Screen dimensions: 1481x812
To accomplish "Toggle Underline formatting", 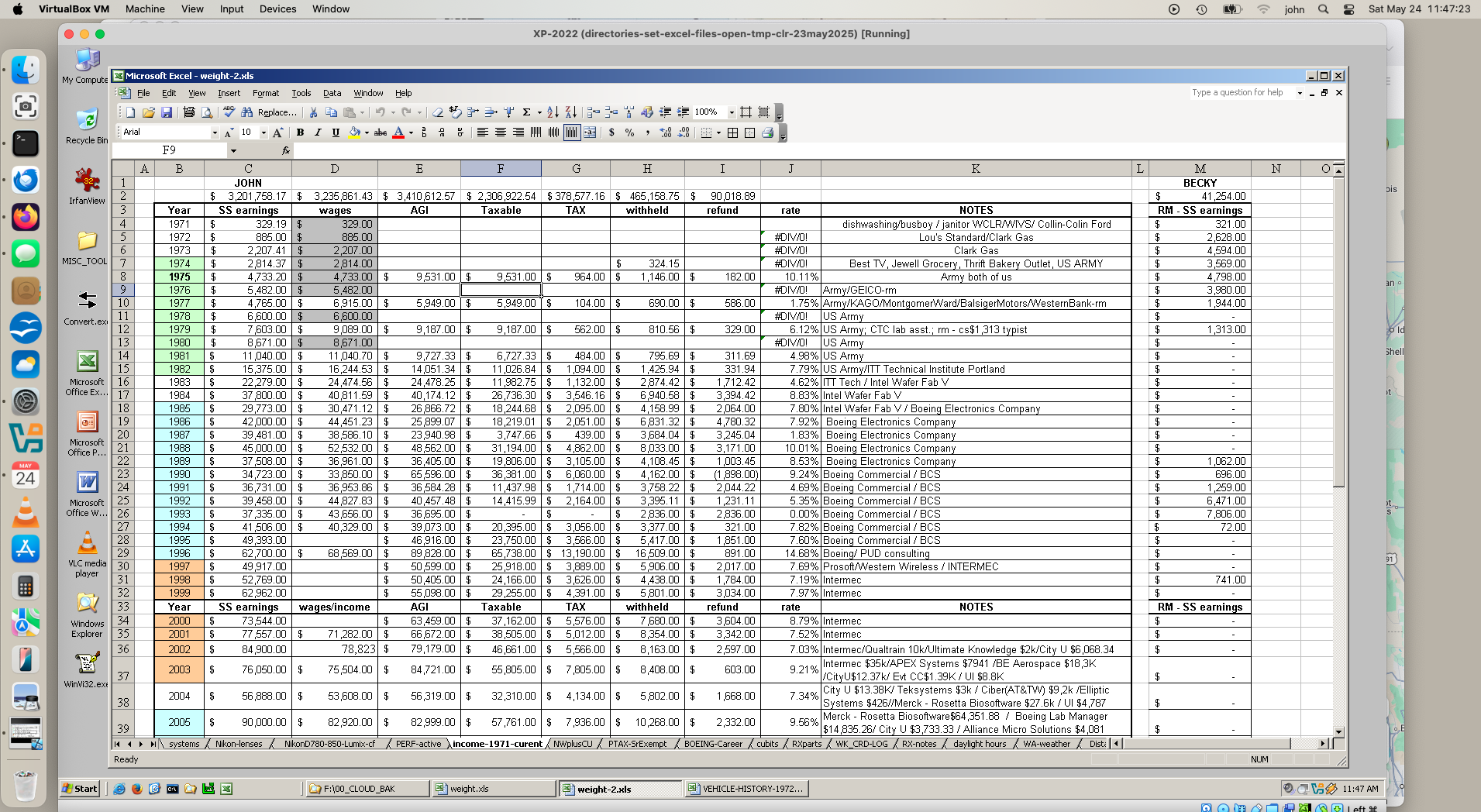I will (x=336, y=132).
